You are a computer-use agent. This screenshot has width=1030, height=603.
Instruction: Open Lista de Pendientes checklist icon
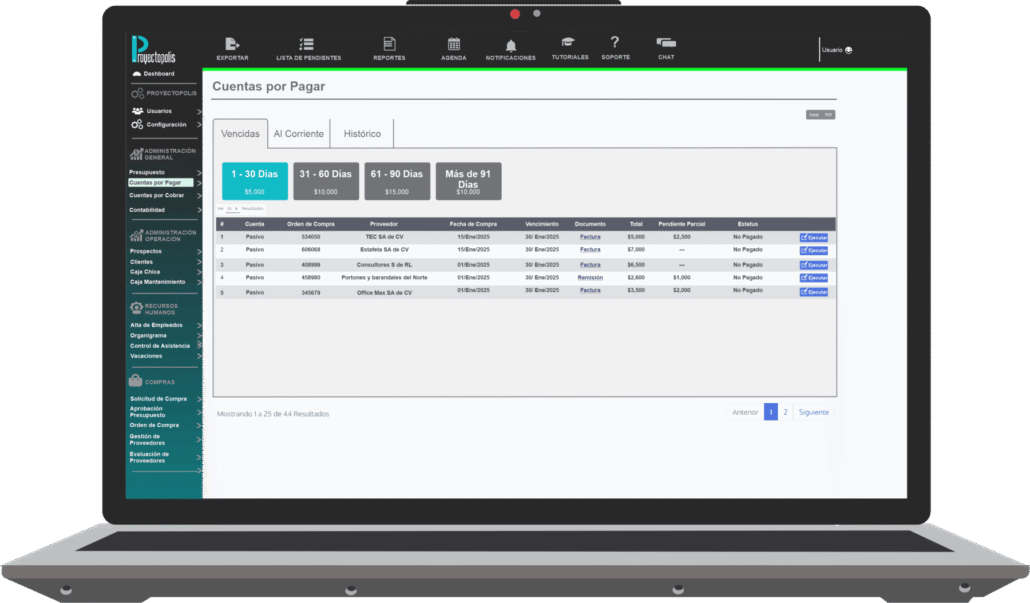[x=307, y=44]
